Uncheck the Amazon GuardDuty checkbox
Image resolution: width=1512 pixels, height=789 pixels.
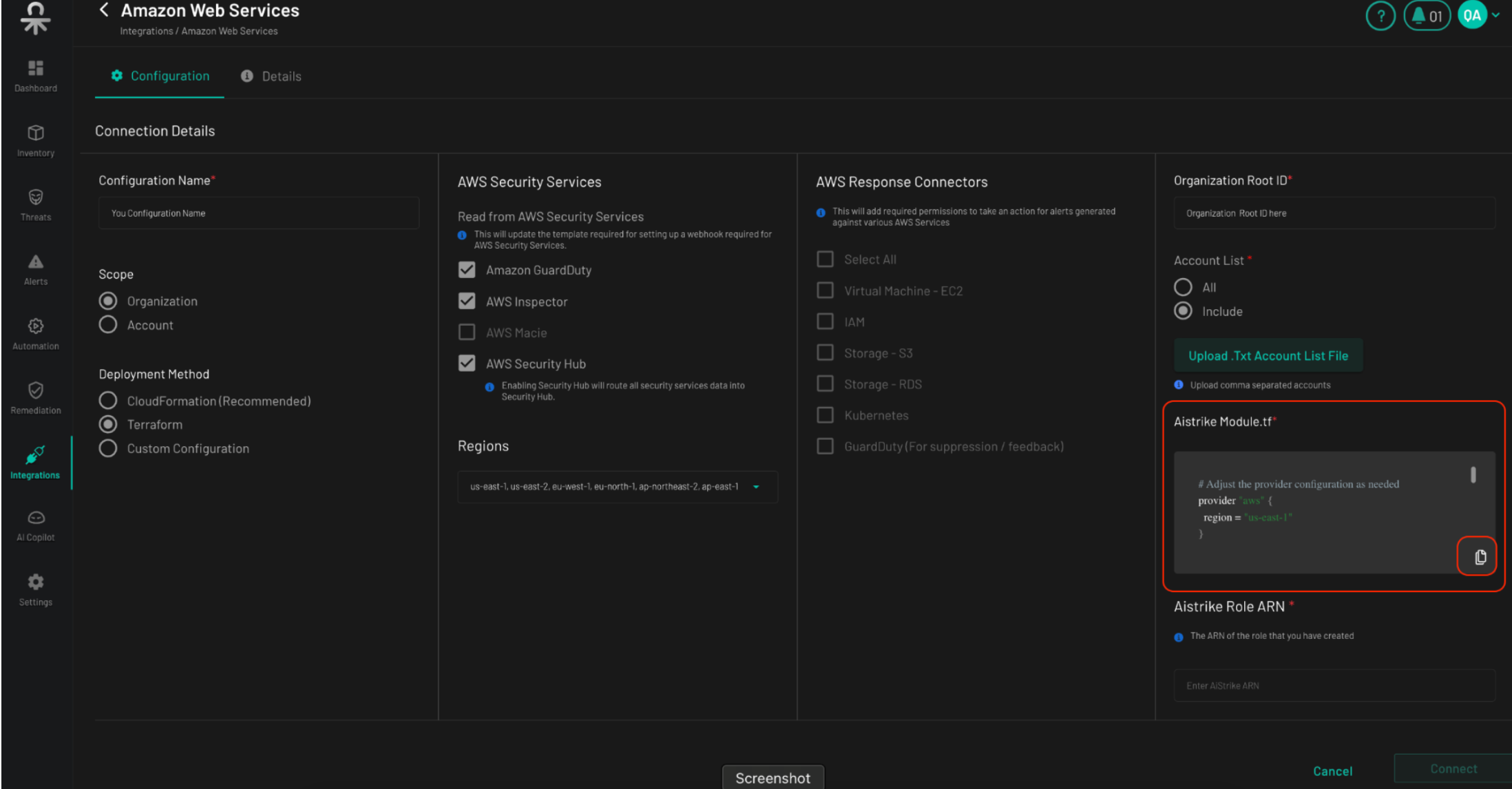(x=467, y=270)
